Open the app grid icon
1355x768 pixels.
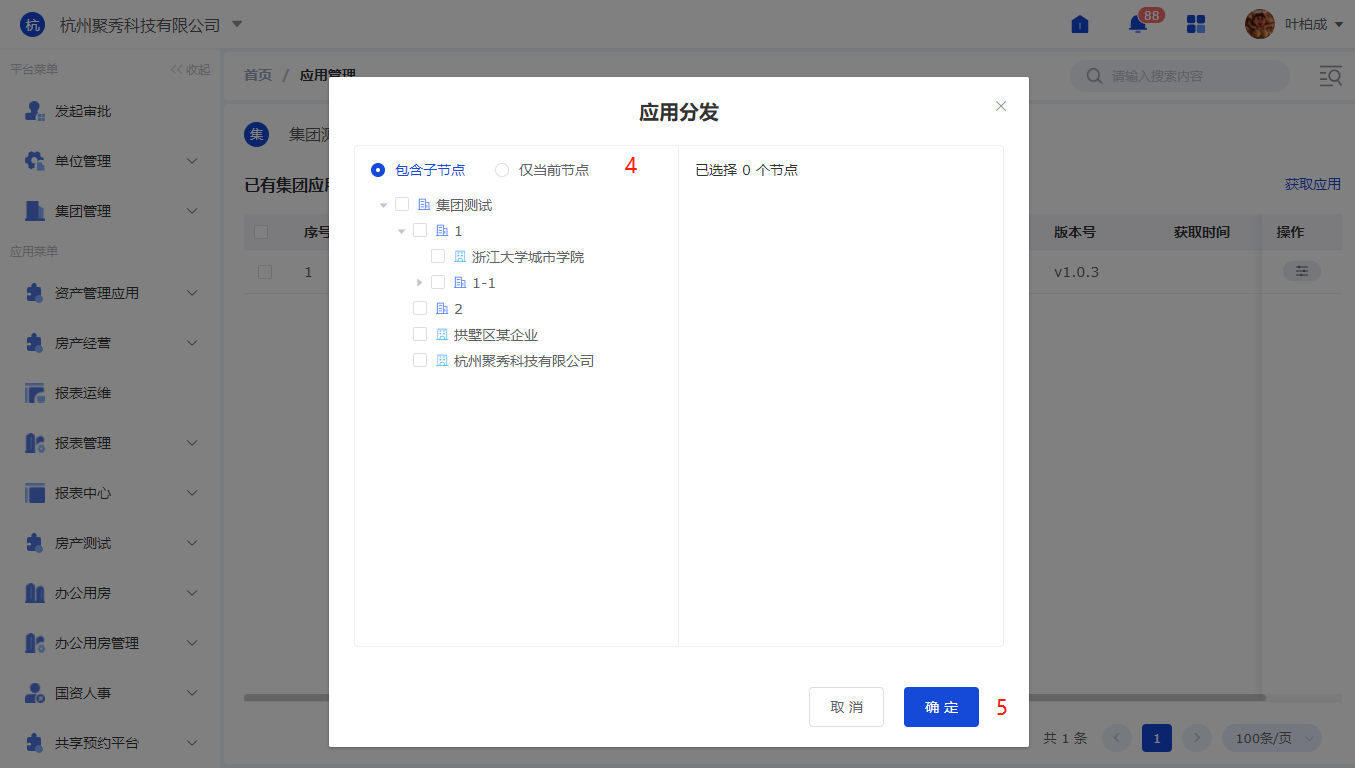pos(1196,25)
